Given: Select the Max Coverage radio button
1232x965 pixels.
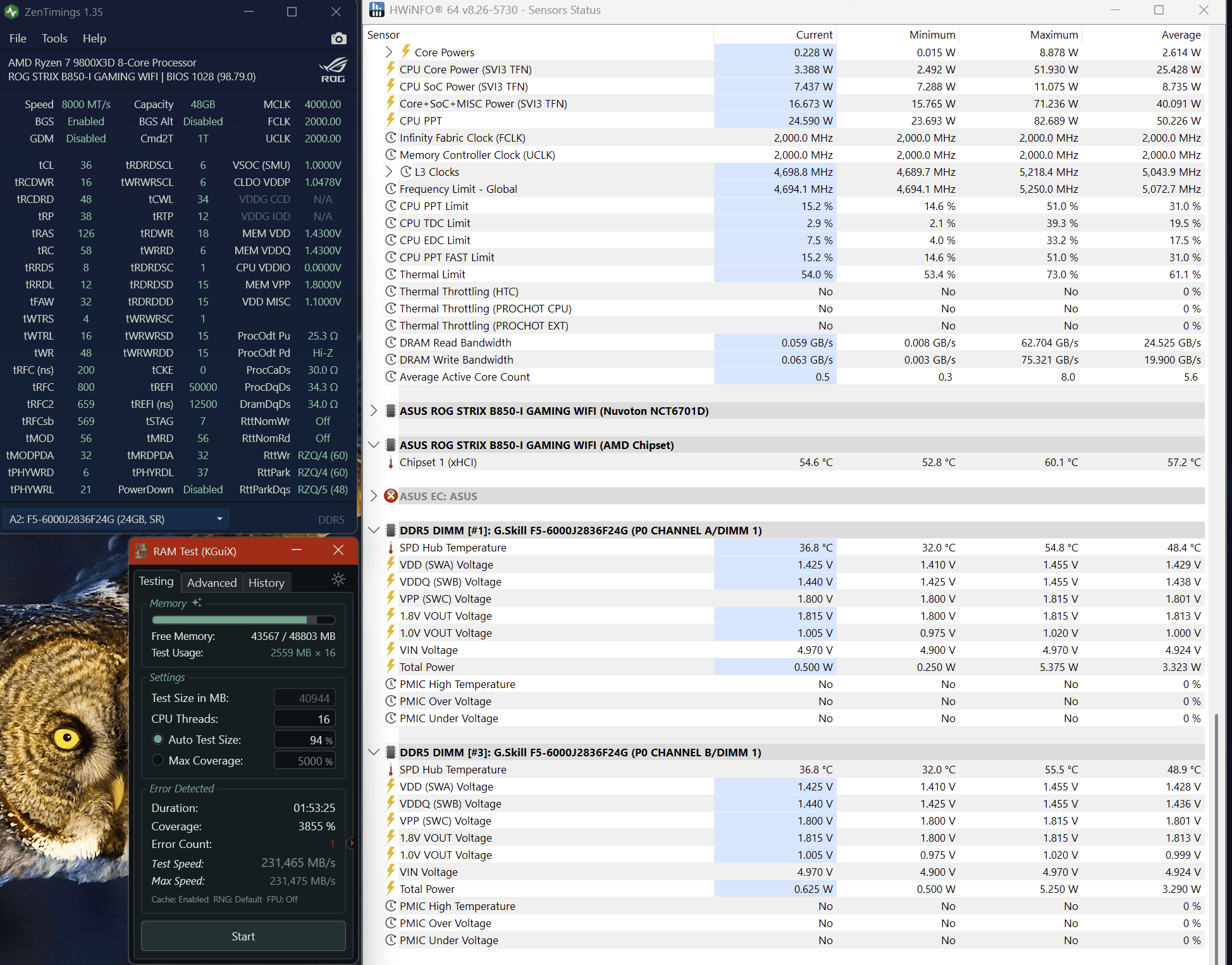Looking at the screenshot, I should [158, 760].
